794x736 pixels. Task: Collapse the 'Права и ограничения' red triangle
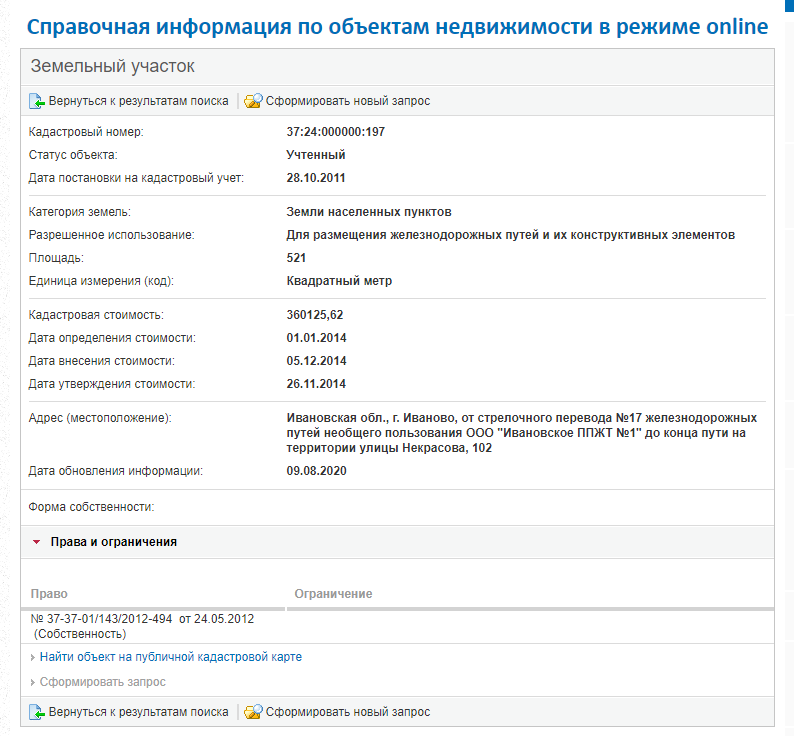tap(36, 542)
